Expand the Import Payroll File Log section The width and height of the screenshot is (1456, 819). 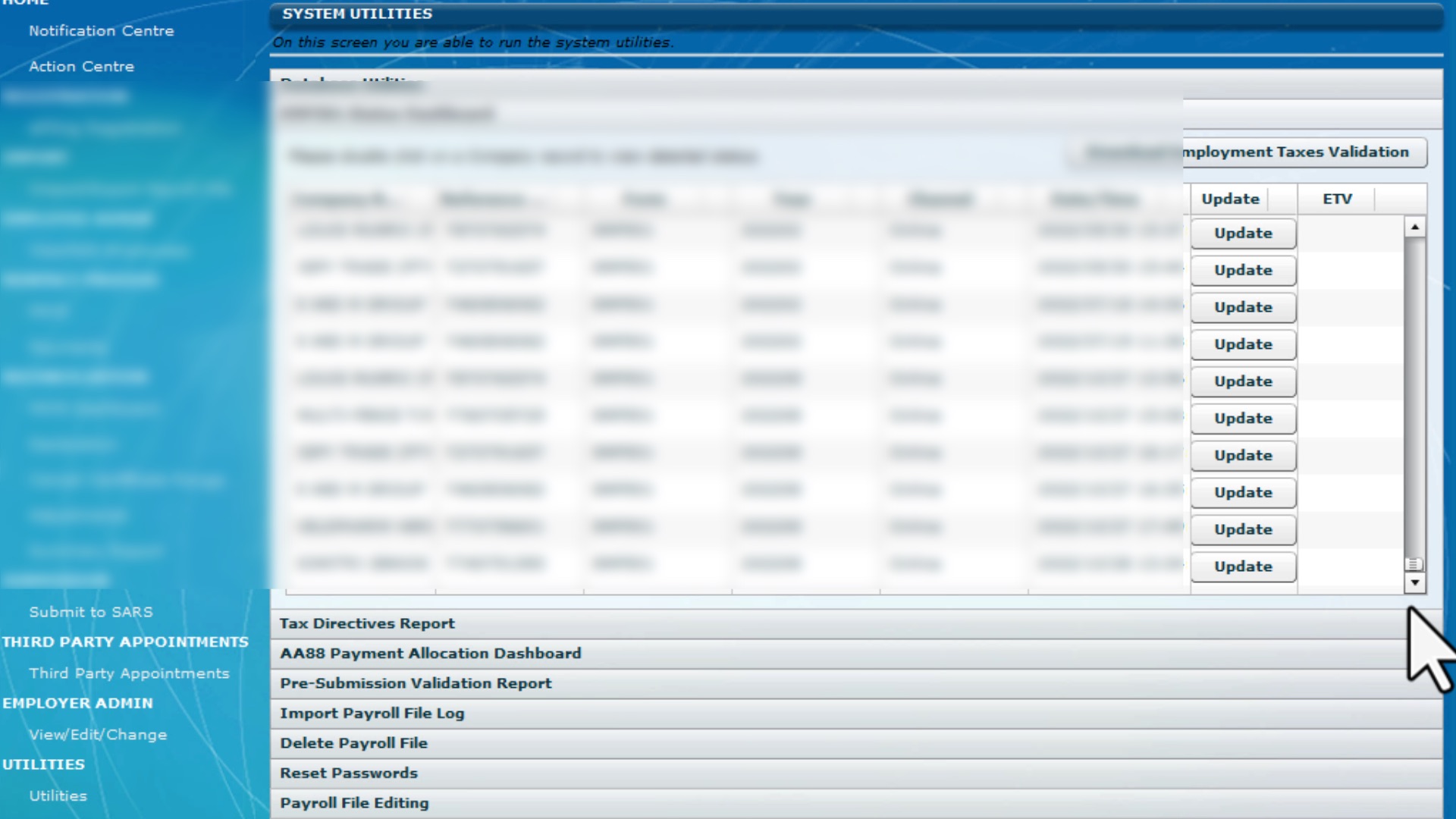click(856, 714)
